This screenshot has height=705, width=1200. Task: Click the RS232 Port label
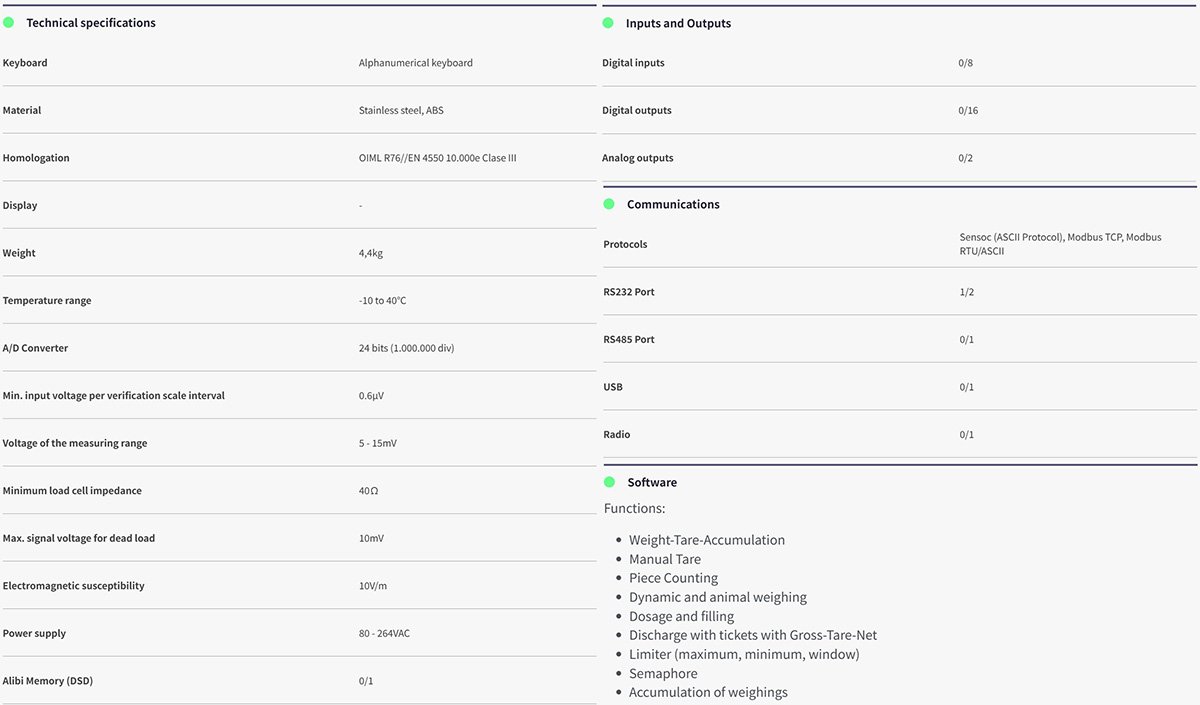[x=629, y=292]
